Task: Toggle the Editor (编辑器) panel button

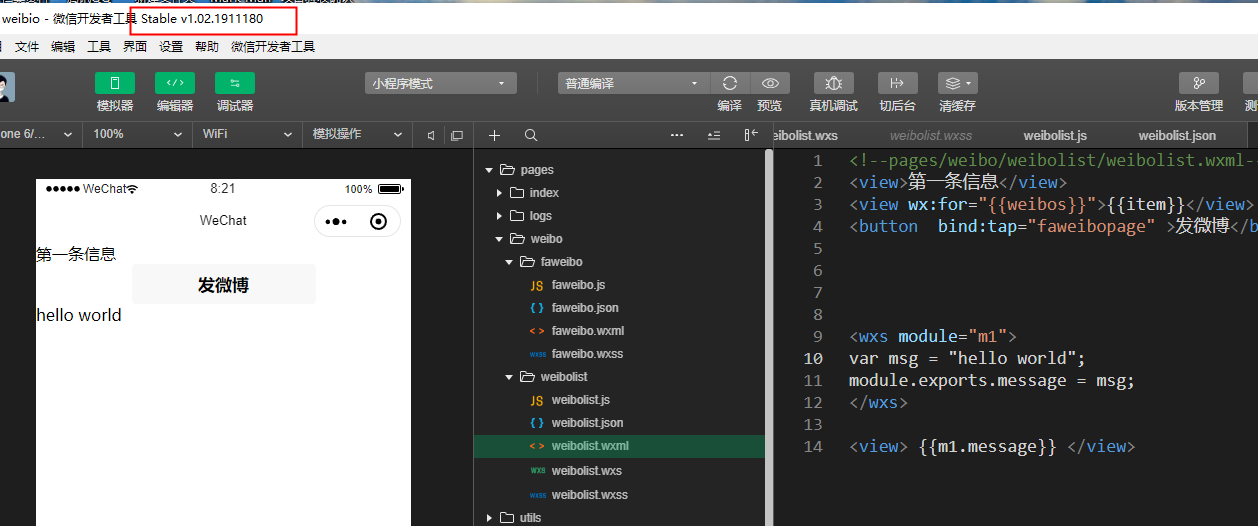Action: (x=175, y=84)
